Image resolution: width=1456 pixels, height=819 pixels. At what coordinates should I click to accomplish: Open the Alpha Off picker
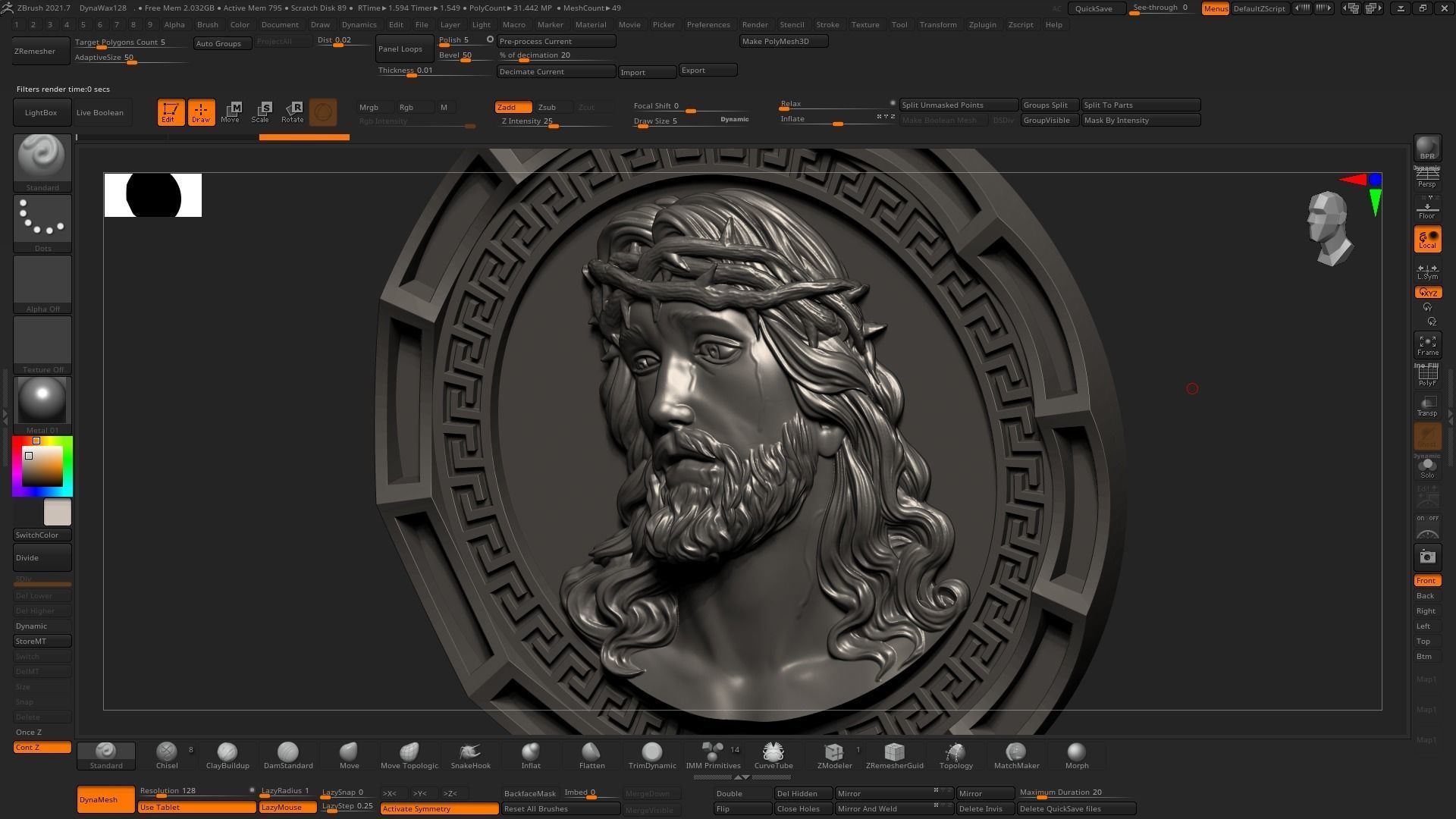click(x=42, y=284)
